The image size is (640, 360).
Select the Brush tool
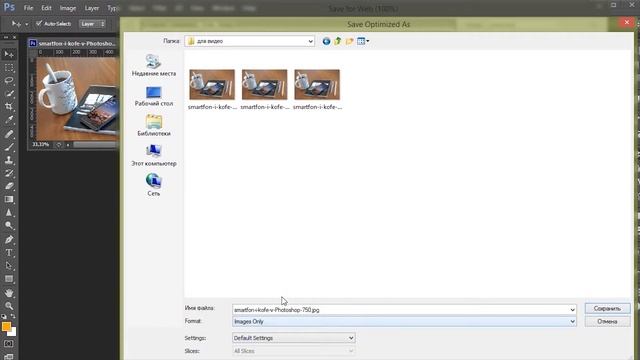coord(9,147)
